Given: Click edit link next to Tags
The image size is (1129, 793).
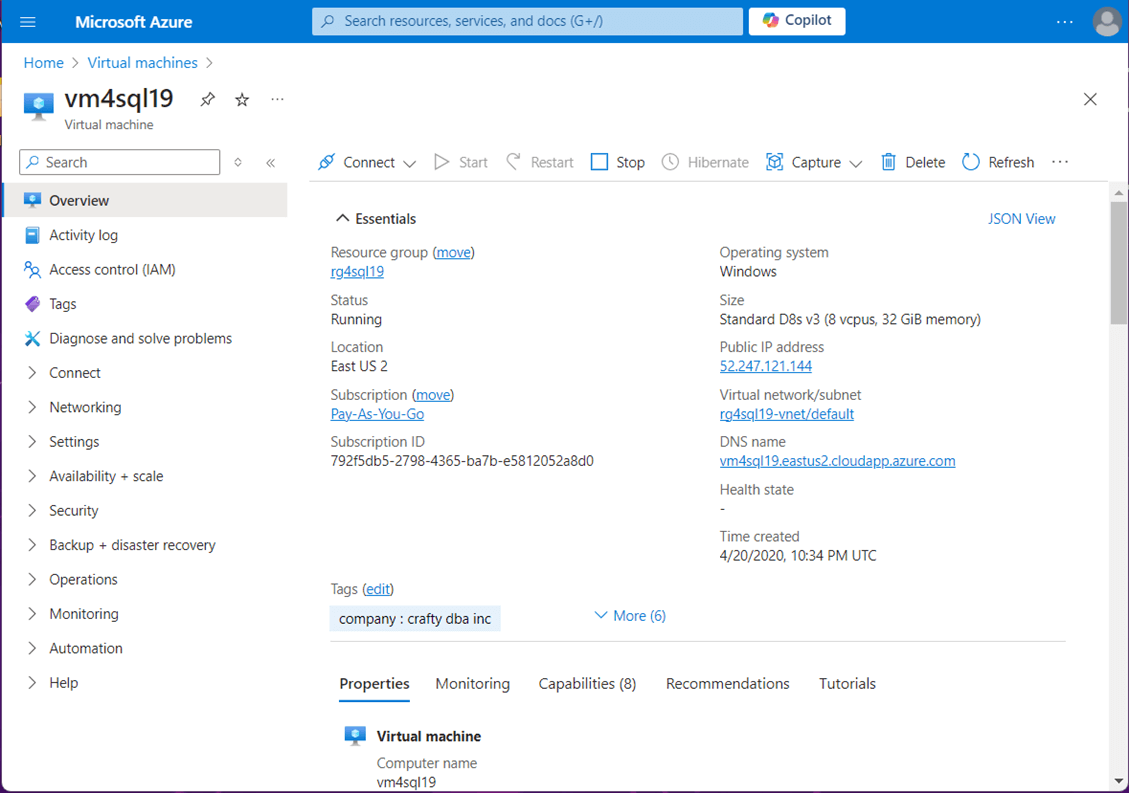Looking at the screenshot, I should [x=378, y=589].
